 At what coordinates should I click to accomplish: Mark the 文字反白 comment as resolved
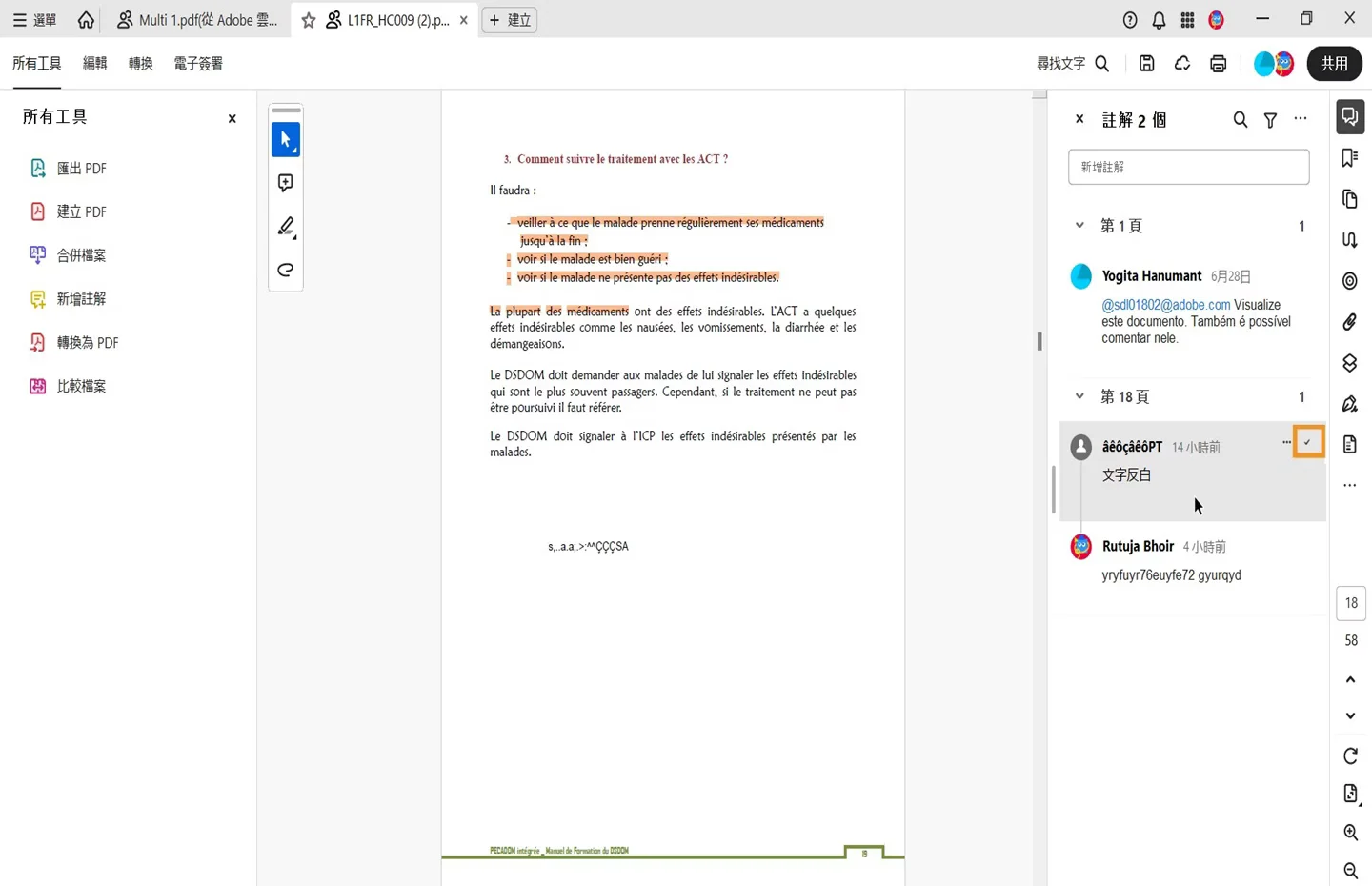[x=1308, y=442]
